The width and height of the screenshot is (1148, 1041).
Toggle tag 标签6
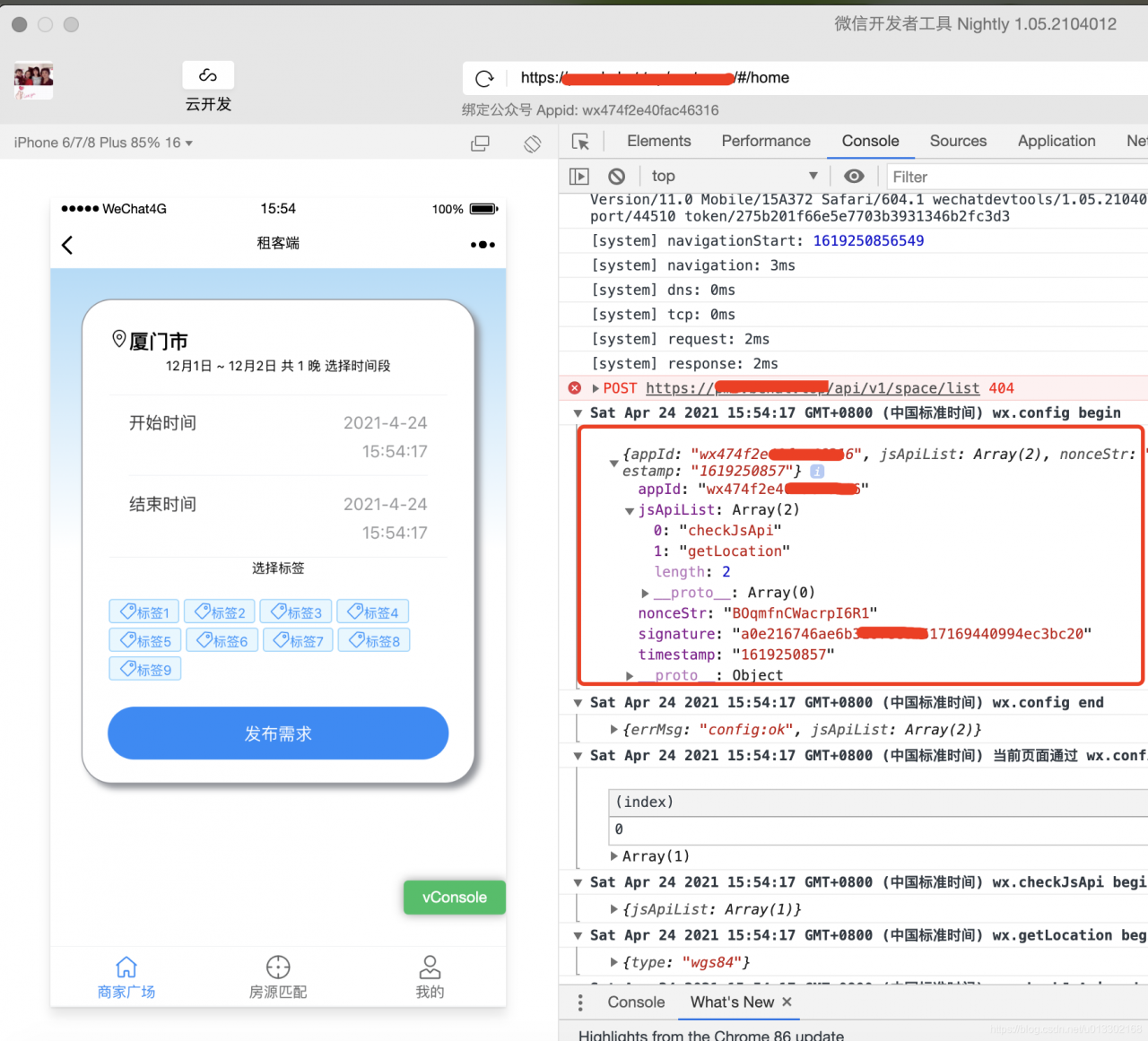[x=222, y=640]
